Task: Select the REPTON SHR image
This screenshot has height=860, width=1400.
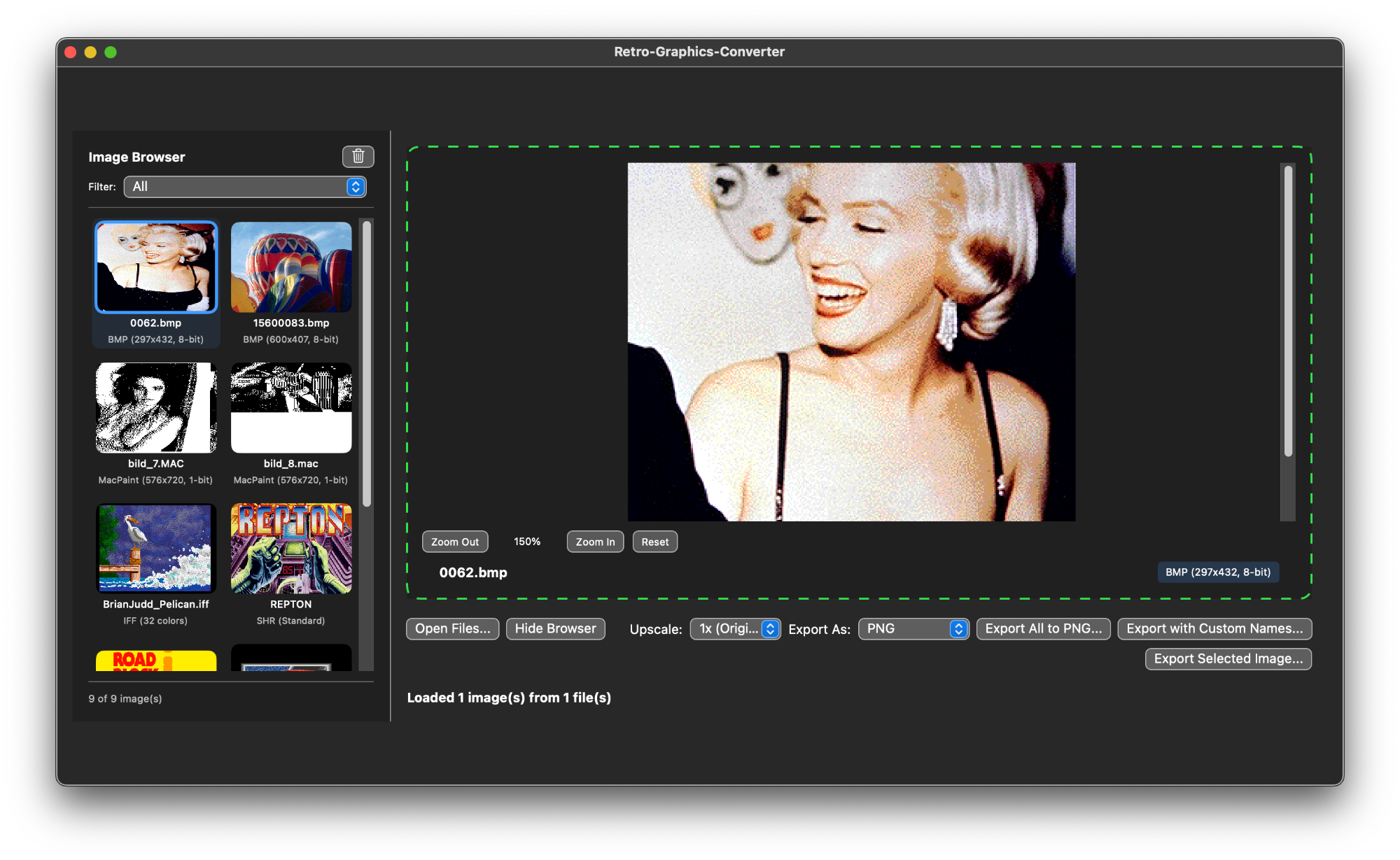Action: click(x=290, y=548)
